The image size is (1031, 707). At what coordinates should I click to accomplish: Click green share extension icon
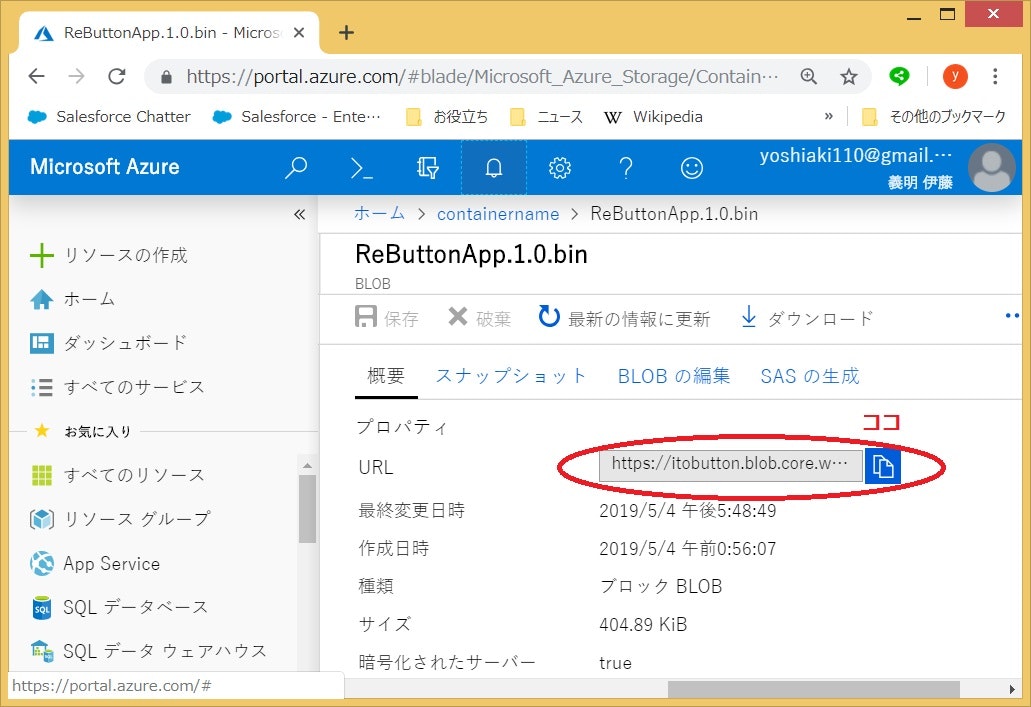point(899,76)
